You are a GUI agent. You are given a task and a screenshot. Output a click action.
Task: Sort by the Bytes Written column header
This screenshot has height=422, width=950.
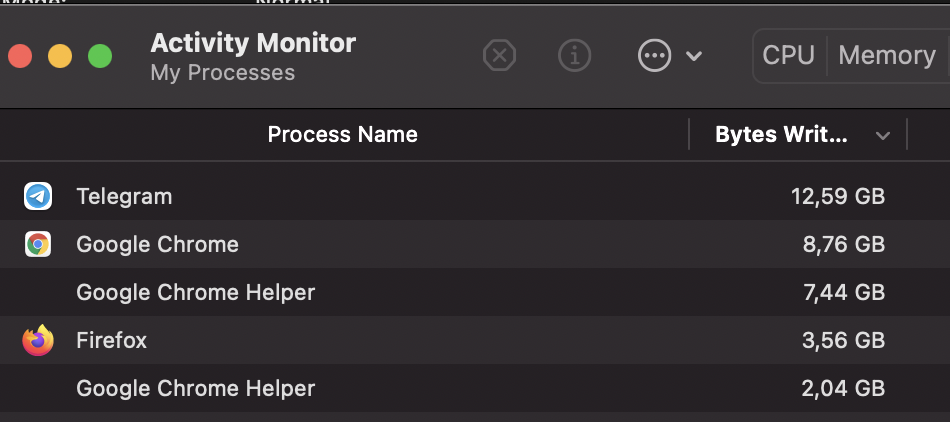781,135
